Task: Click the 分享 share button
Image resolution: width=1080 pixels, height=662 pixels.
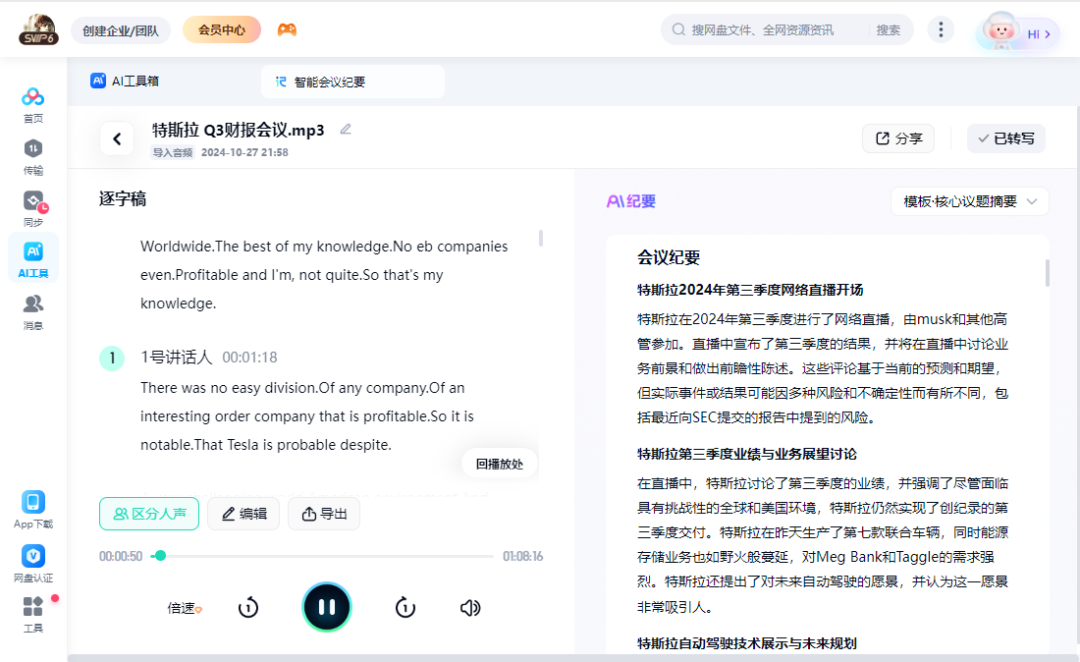Action: click(898, 138)
